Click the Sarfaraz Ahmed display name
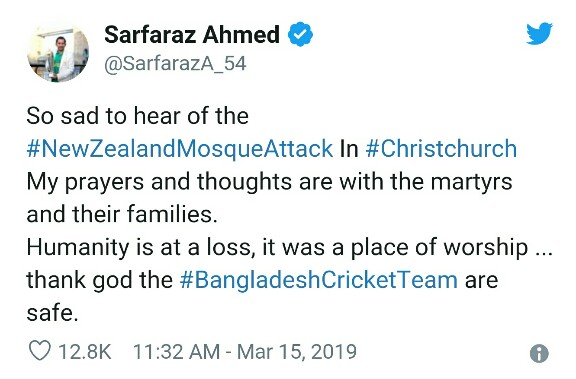Image resolution: width=576 pixels, height=379 pixels. [x=192, y=35]
